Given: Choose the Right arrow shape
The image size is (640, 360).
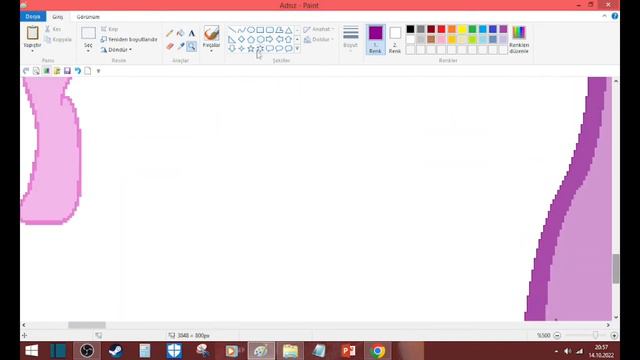Looking at the screenshot, I should tap(269, 39).
